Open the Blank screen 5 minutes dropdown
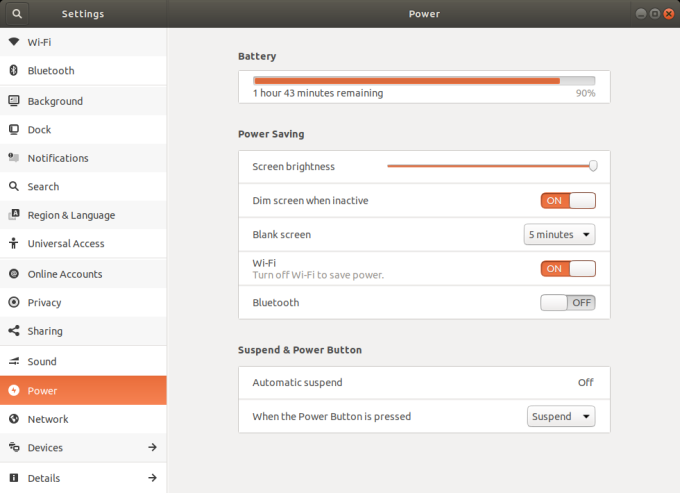This screenshot has width=680, height=493. point(559,235)
